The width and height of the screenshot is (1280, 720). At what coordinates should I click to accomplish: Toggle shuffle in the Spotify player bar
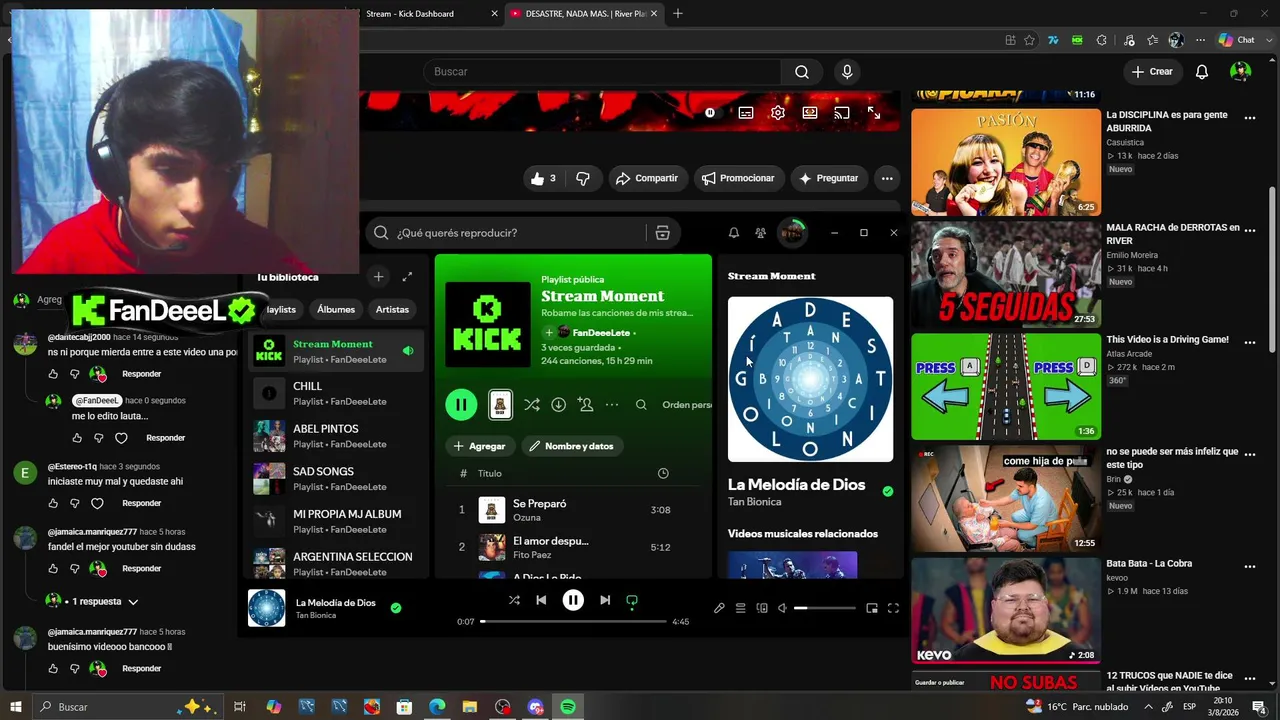pyautogui.click(x=514, y=600)
